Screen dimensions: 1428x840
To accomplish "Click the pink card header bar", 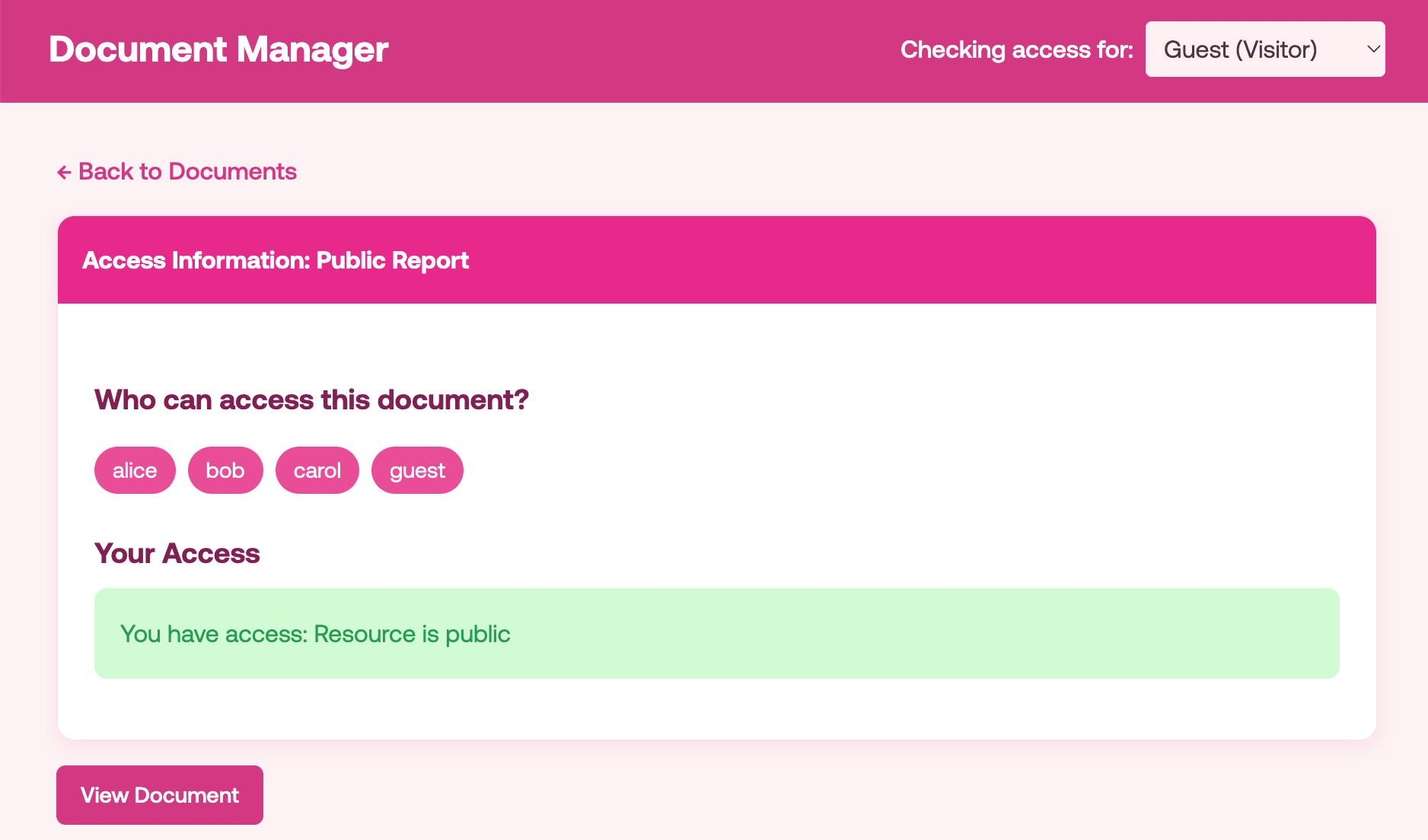I will click(x=716, y=260).
